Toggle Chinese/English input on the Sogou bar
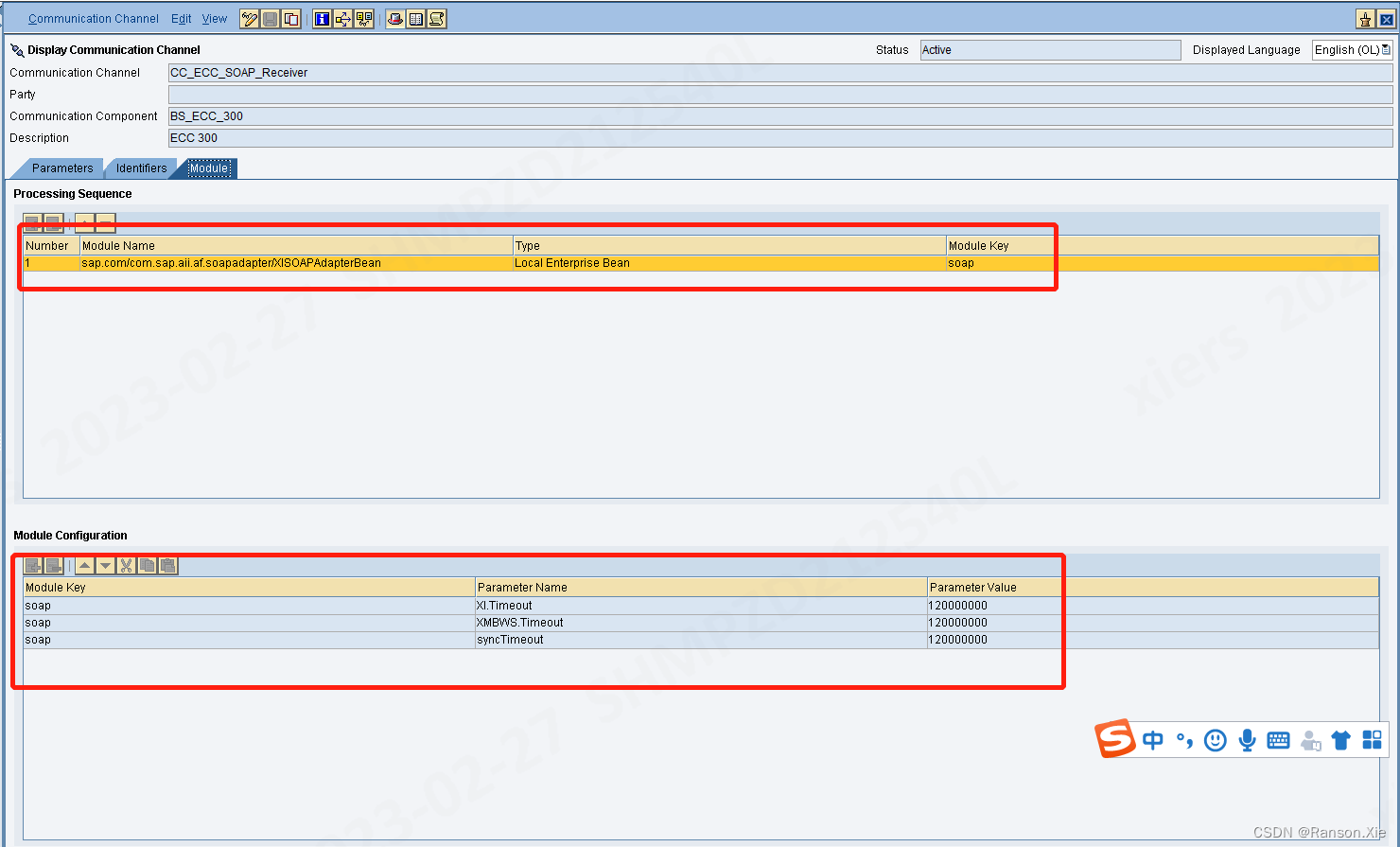This screenshot has height=847, width=1400. click(x=1152, y=740)
